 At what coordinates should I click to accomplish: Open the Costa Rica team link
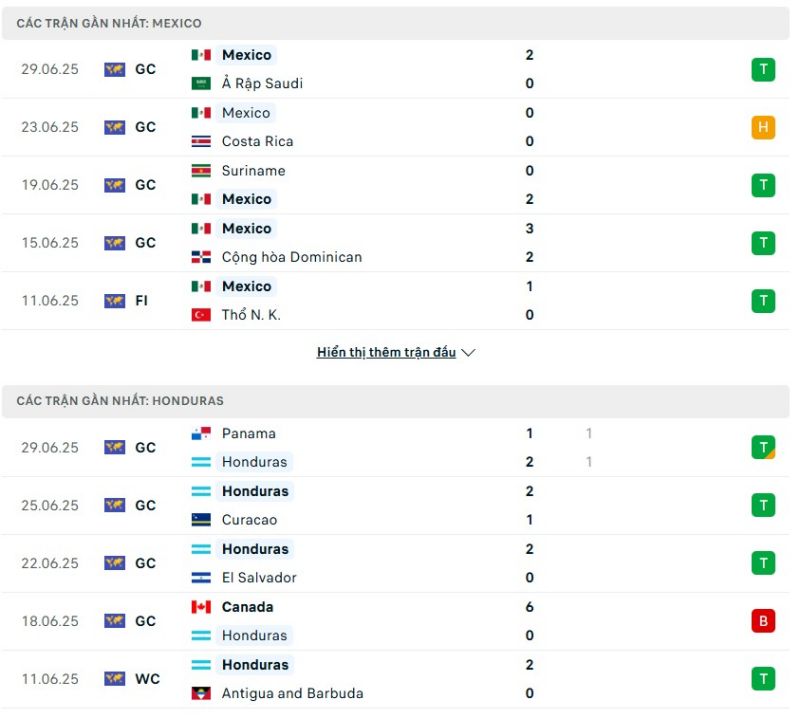click(x=257, y=142)
